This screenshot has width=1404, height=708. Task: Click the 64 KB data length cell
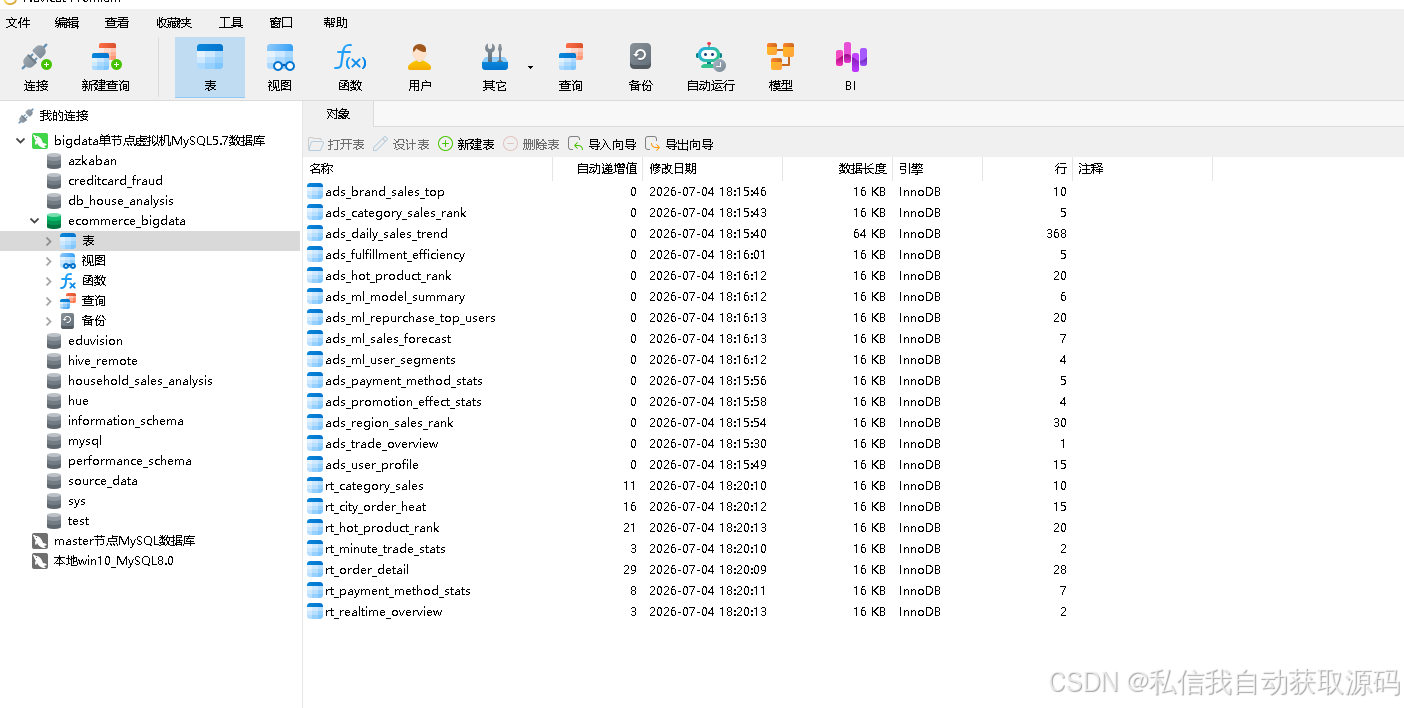869,234
